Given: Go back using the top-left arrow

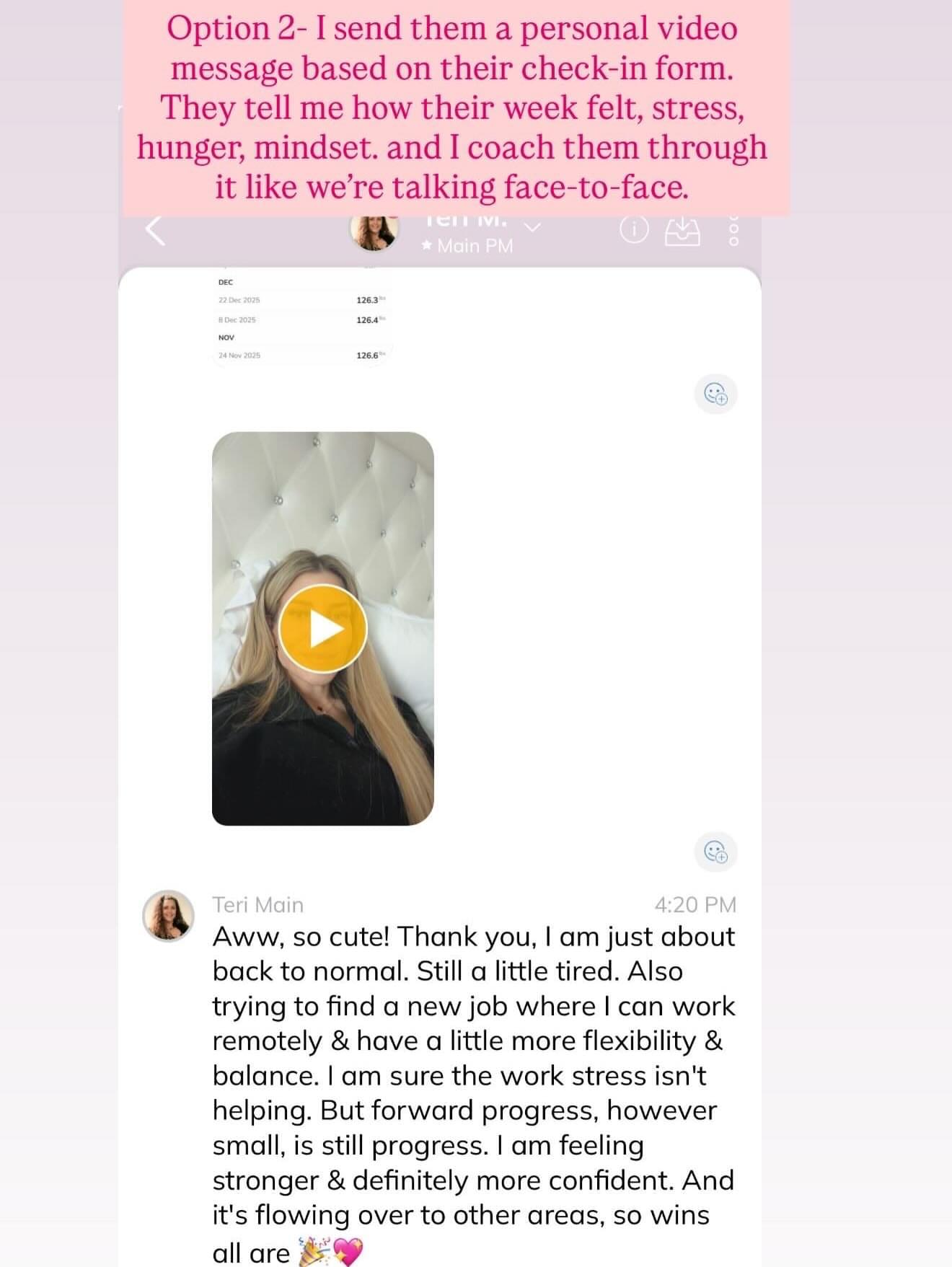Looking at the screenshot, I should point(155,231).
